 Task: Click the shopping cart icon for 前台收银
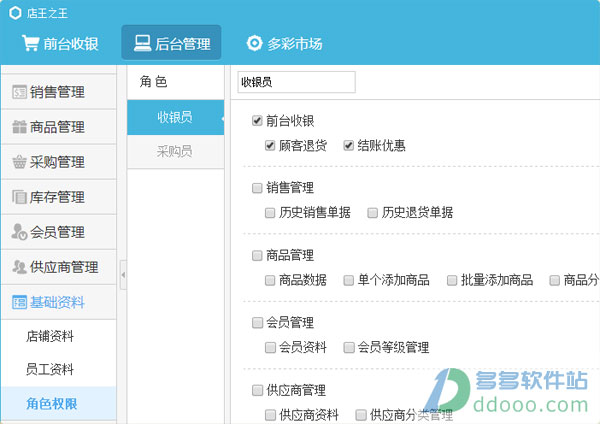point(30,43)
